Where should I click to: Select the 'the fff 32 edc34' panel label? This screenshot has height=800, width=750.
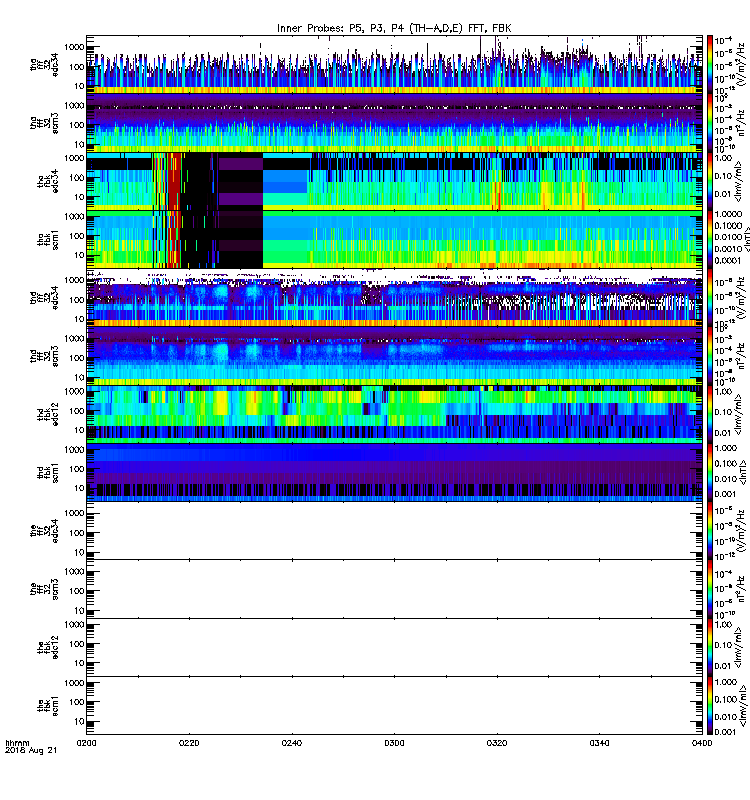[x=44, y=531]
